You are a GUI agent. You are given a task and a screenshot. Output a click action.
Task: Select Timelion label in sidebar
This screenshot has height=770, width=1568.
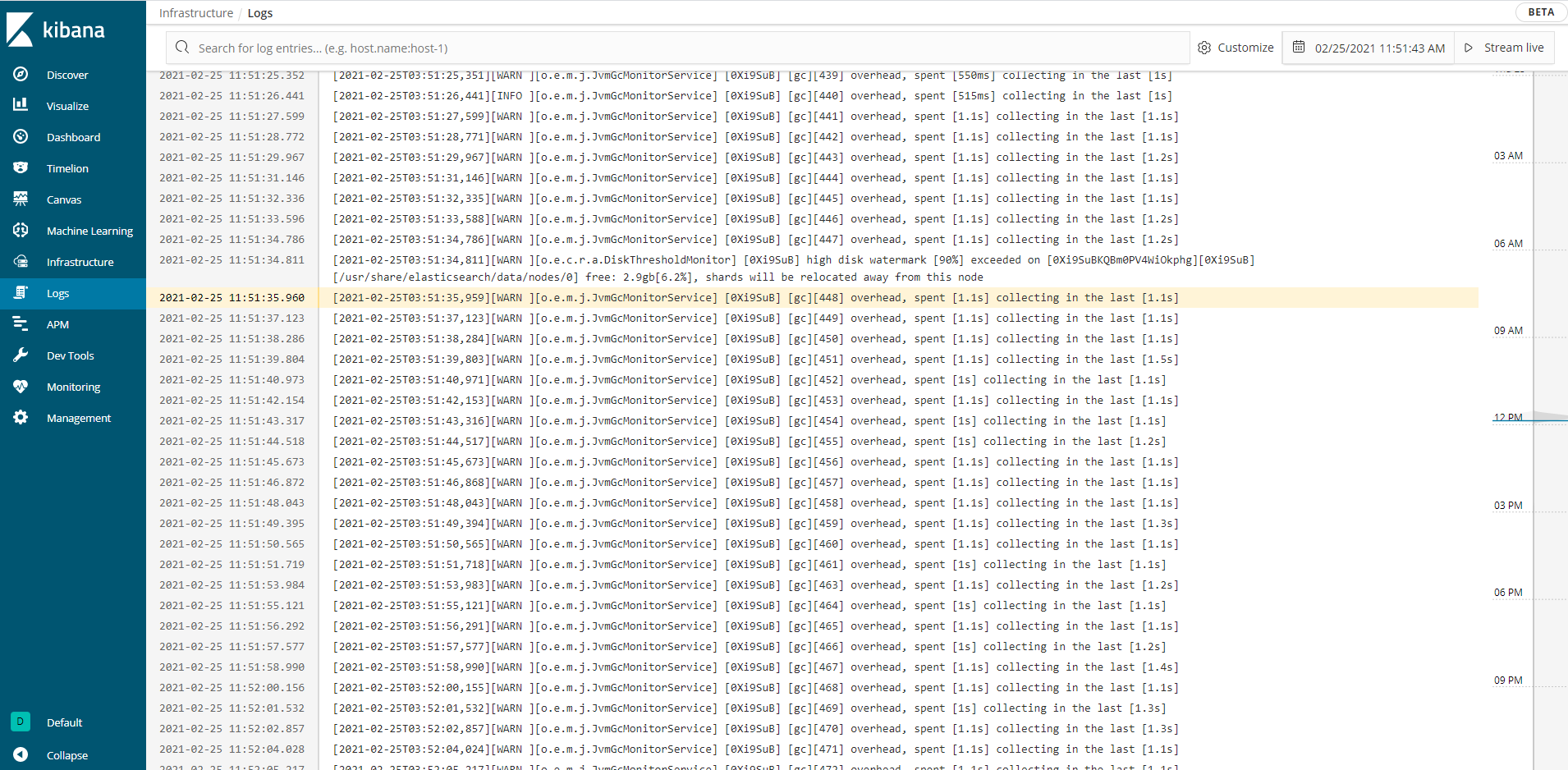67,168
